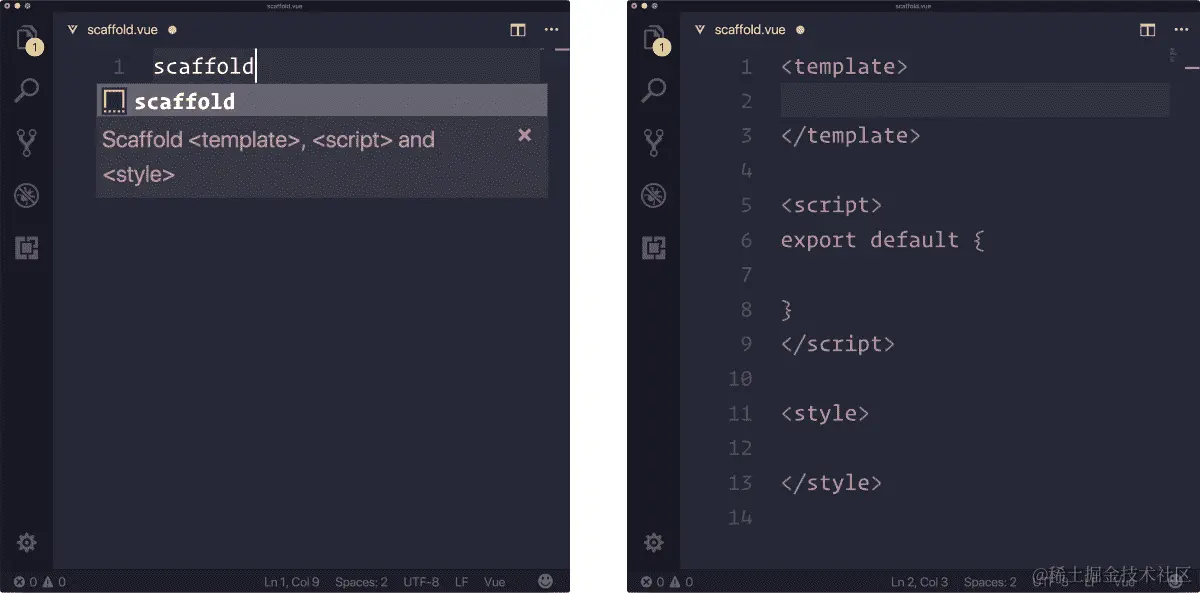
Task: Click the closing </template> tag line
Action: coord(850,136)
